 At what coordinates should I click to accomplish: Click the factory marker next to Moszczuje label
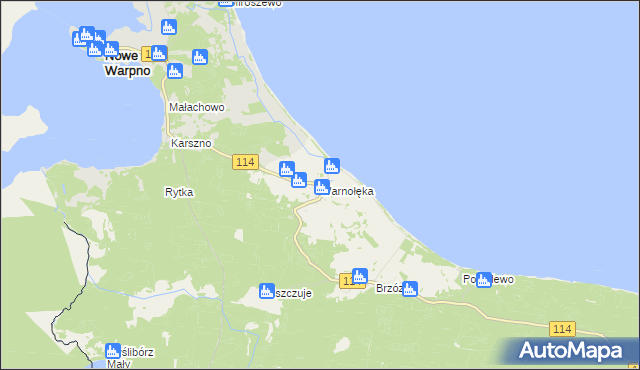[x=267, y=291]
